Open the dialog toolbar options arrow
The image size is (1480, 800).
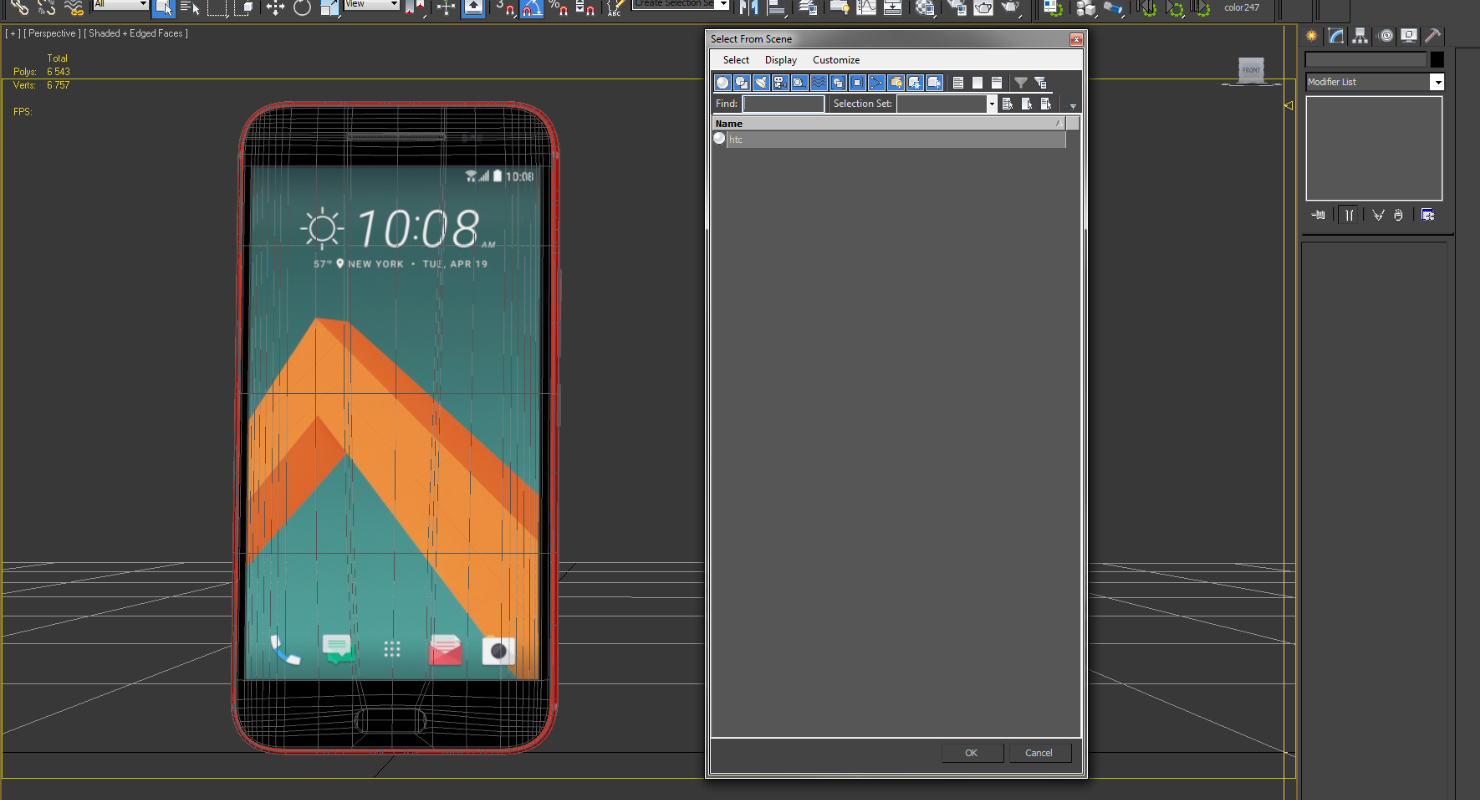[1073, 106]
